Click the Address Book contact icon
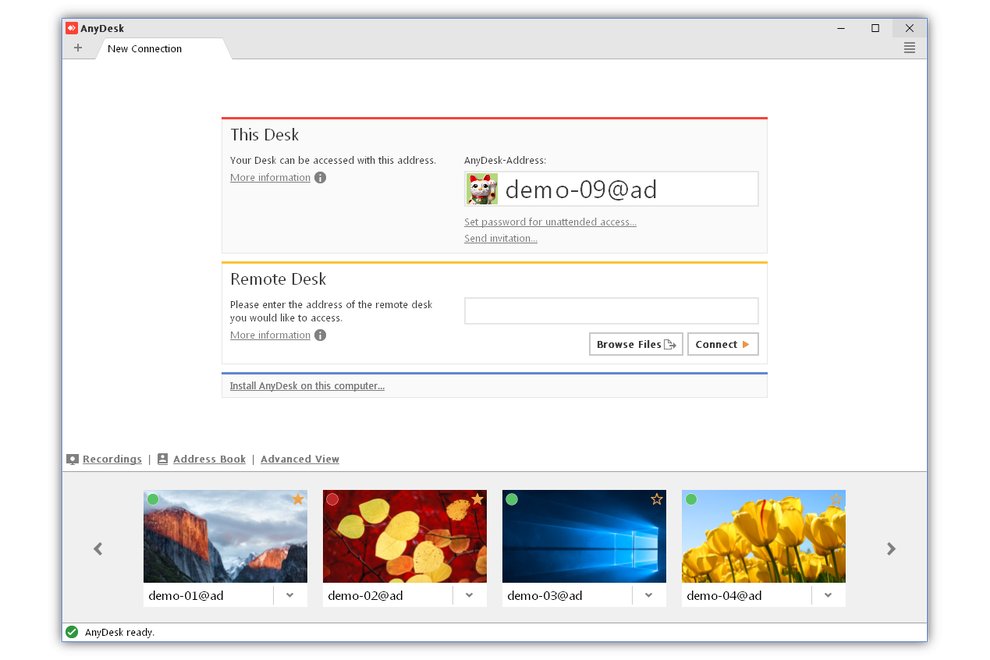Viewport: 990px width, 660px height. pos(163,459)
